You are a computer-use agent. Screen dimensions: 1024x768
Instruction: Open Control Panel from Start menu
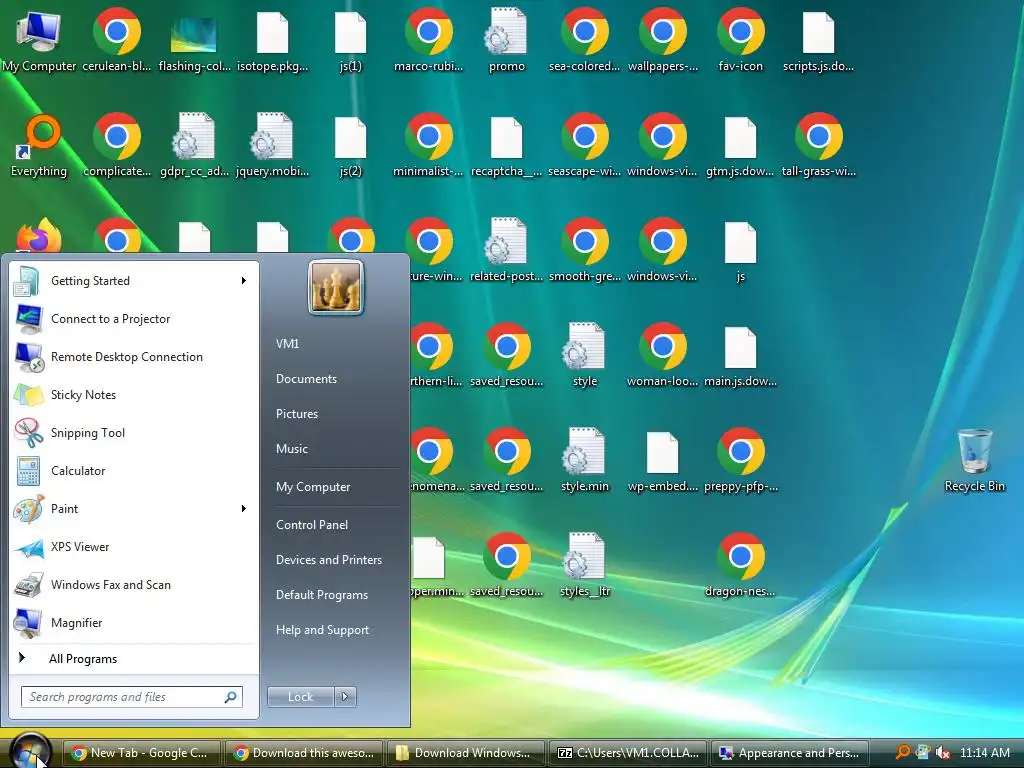(x=312, y=524)
